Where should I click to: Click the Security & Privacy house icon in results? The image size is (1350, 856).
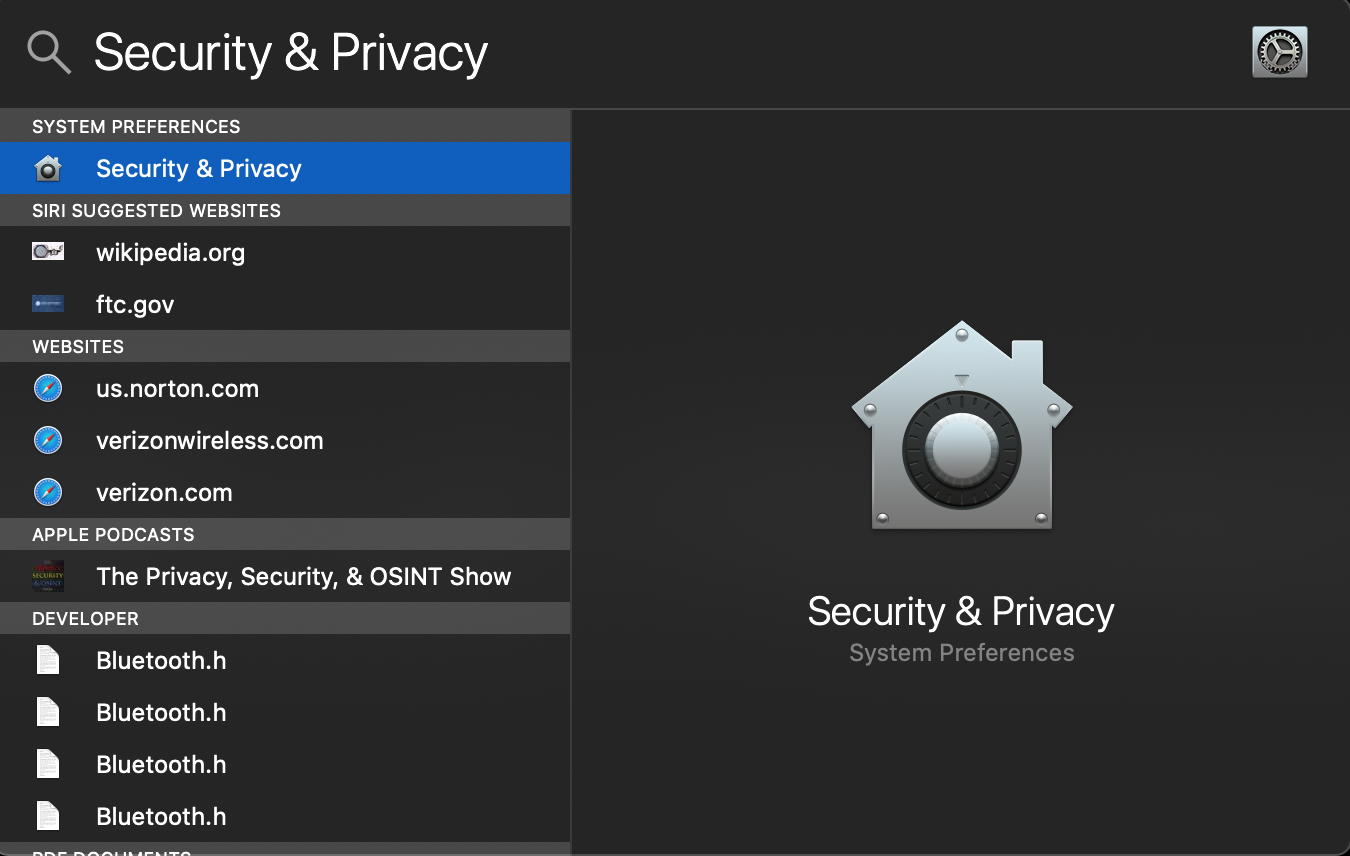[x=48, y=168]
